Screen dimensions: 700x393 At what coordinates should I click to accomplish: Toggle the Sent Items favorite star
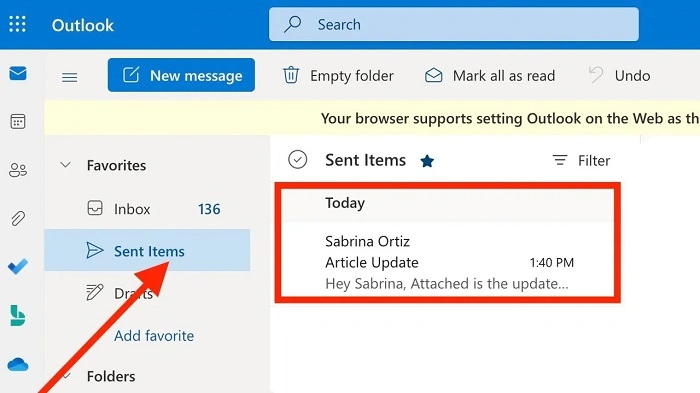click(x=427, y=161)
